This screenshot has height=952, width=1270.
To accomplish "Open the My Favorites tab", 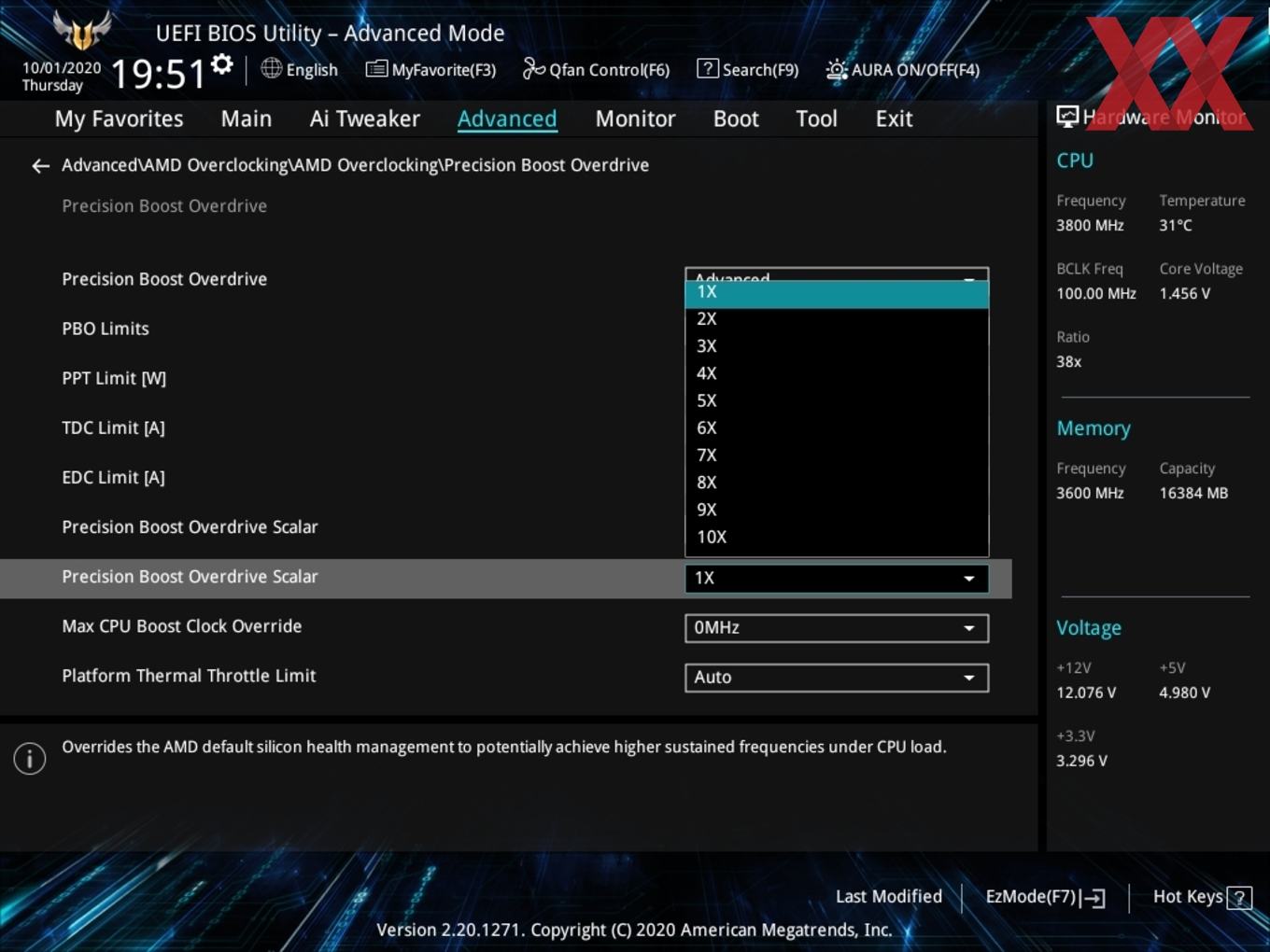I will [119, 119].
